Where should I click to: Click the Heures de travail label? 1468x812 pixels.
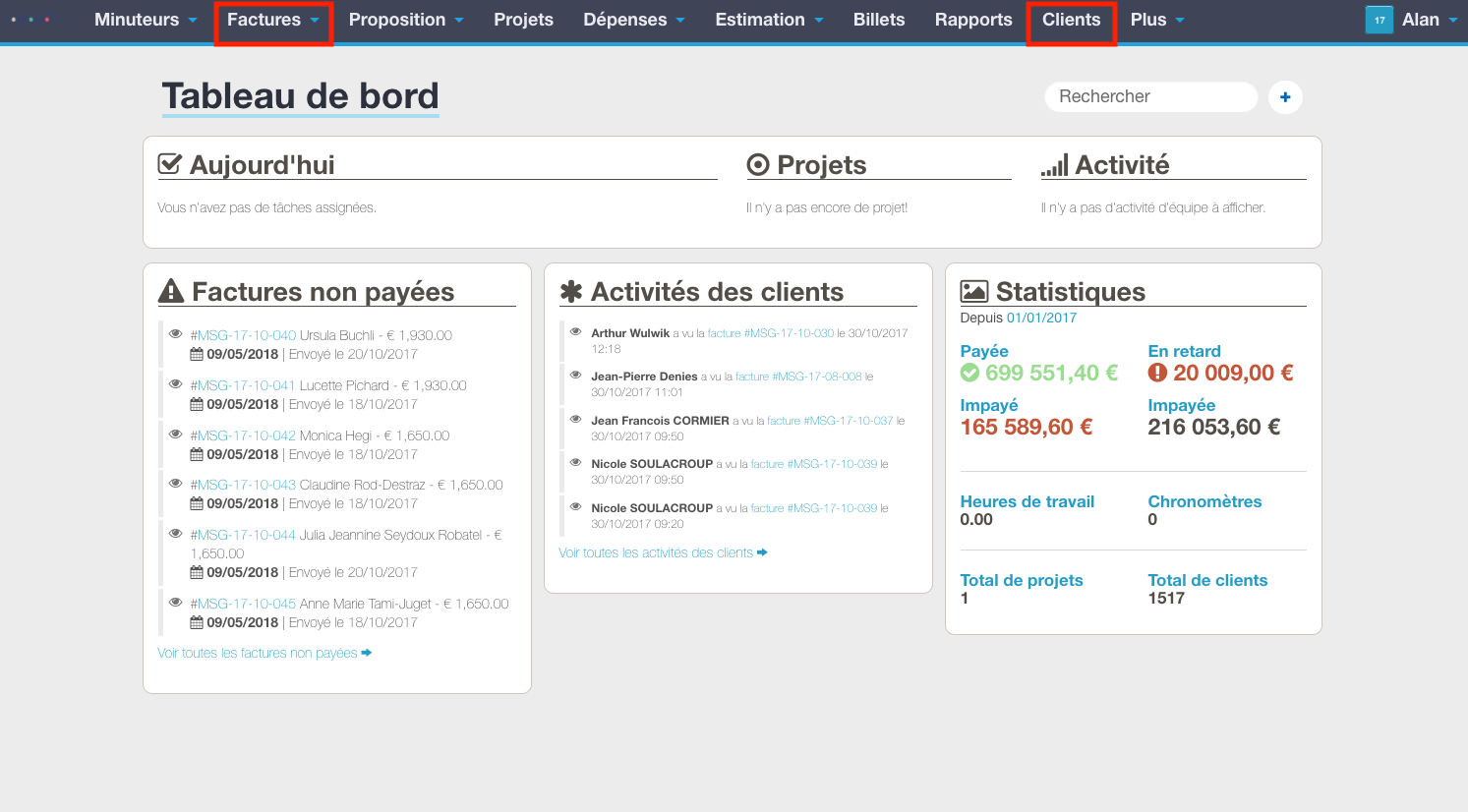(1028, 501)
